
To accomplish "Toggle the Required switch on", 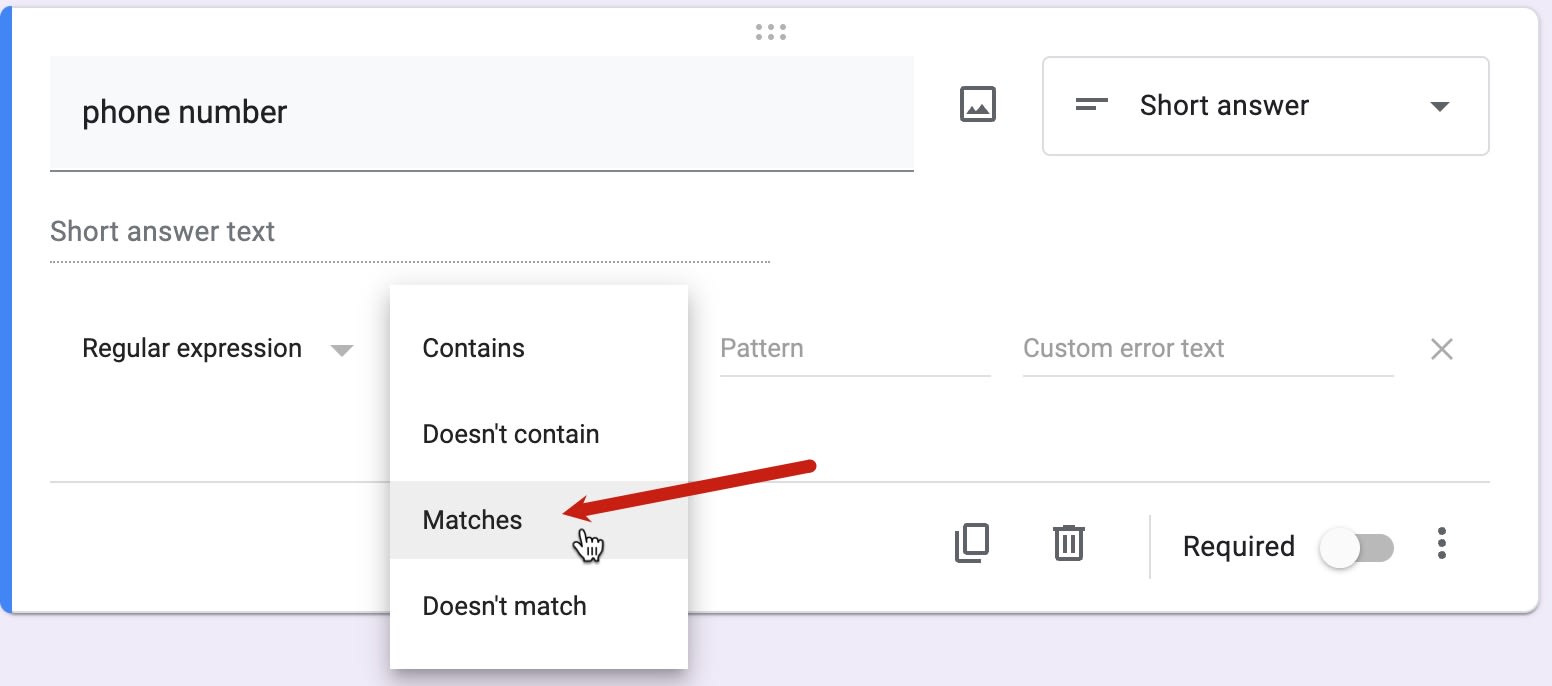I will click(1356, 547).
